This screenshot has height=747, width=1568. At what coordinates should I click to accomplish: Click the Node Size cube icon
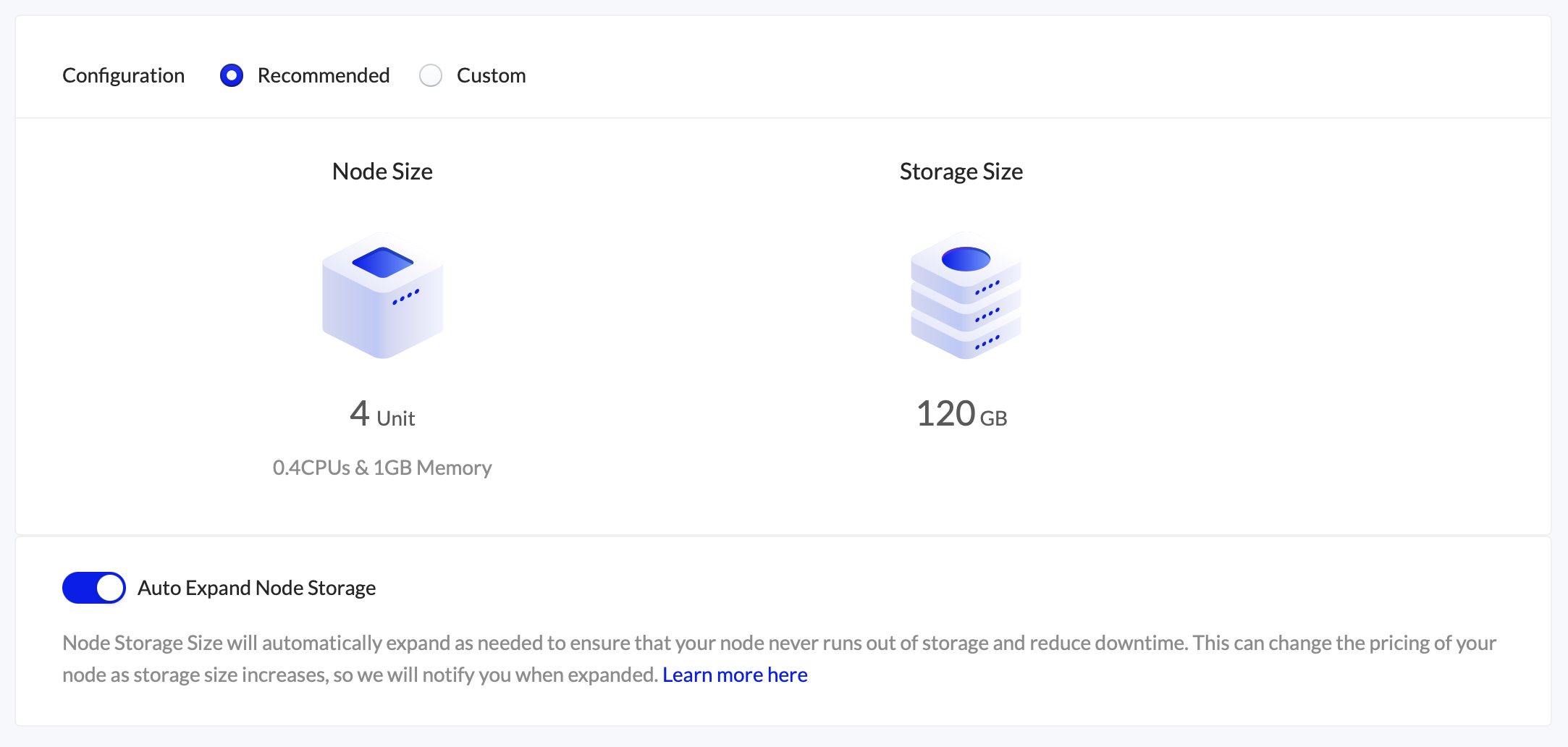click(382, 297)
